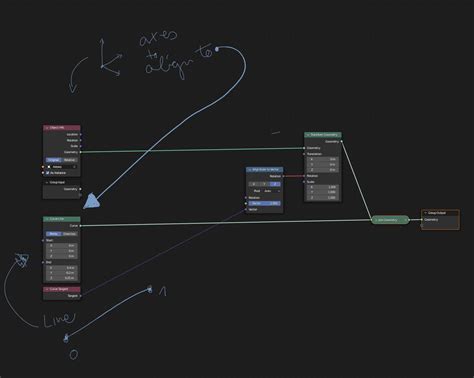
Task: Select Original transform space in Object Info
Action: [54, 160]
